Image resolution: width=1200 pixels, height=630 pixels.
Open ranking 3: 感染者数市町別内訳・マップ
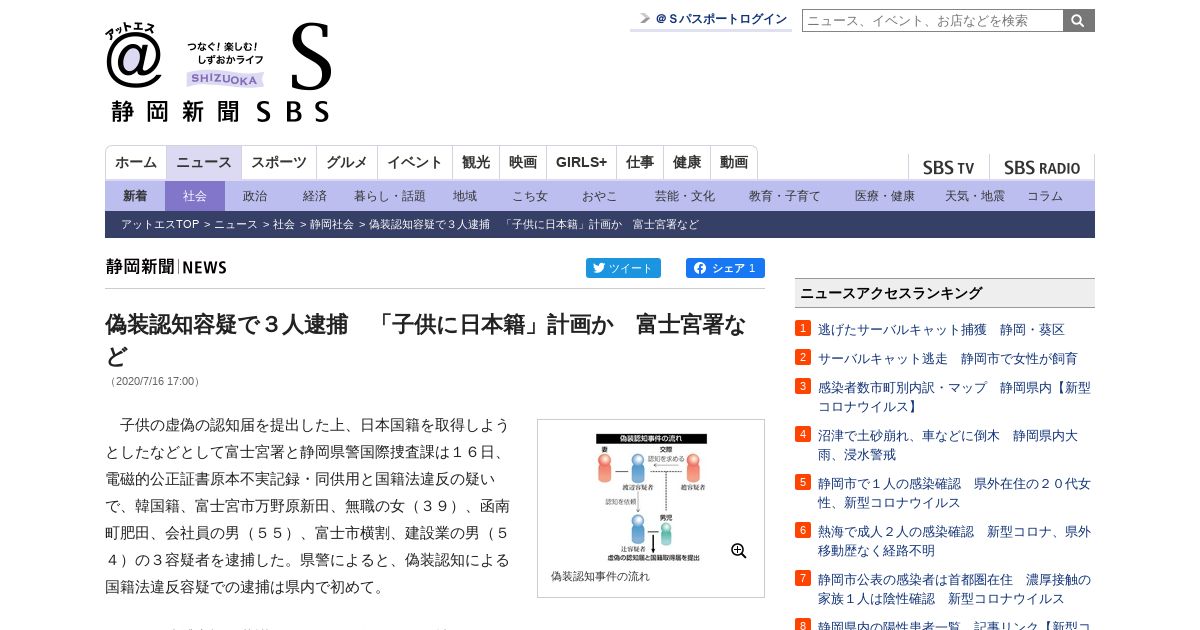coord(954,397)
